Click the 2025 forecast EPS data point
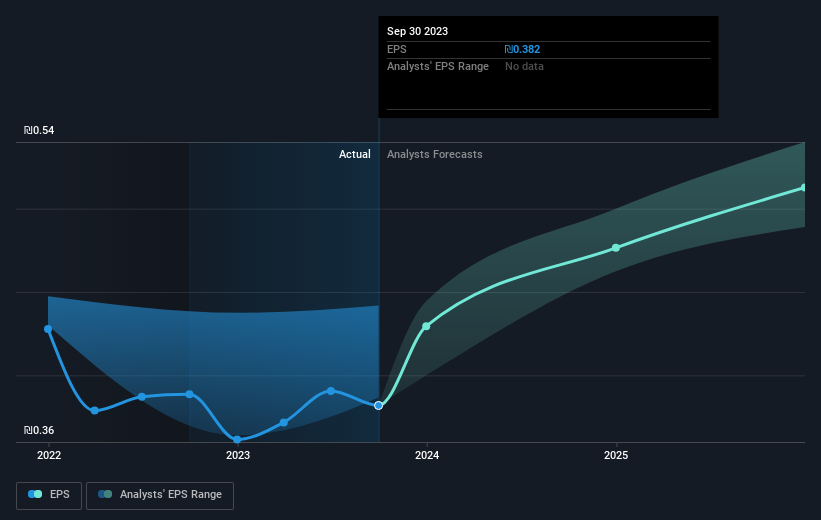 (x=616, y=248)
